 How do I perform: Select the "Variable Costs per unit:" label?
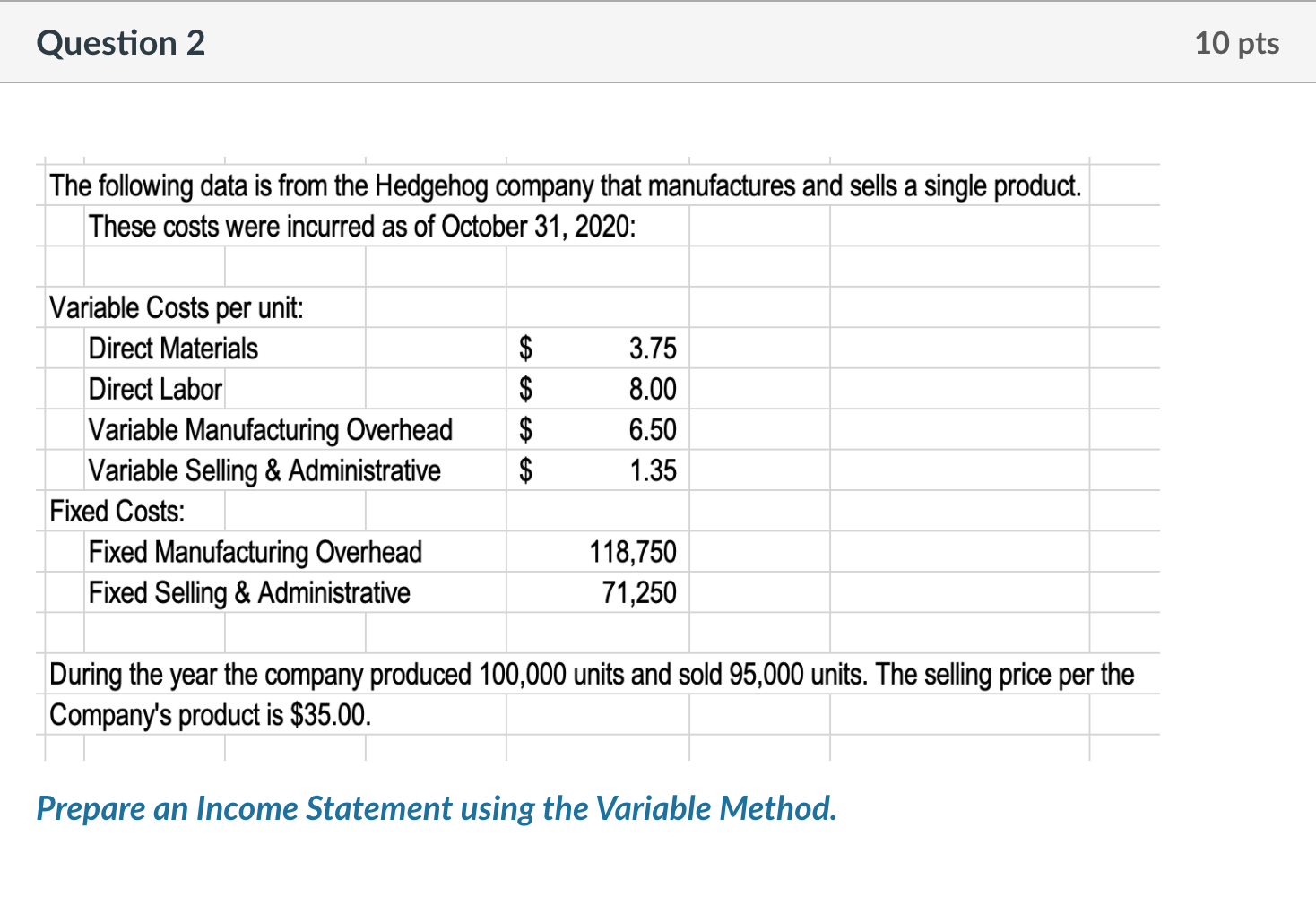(177, 307)
